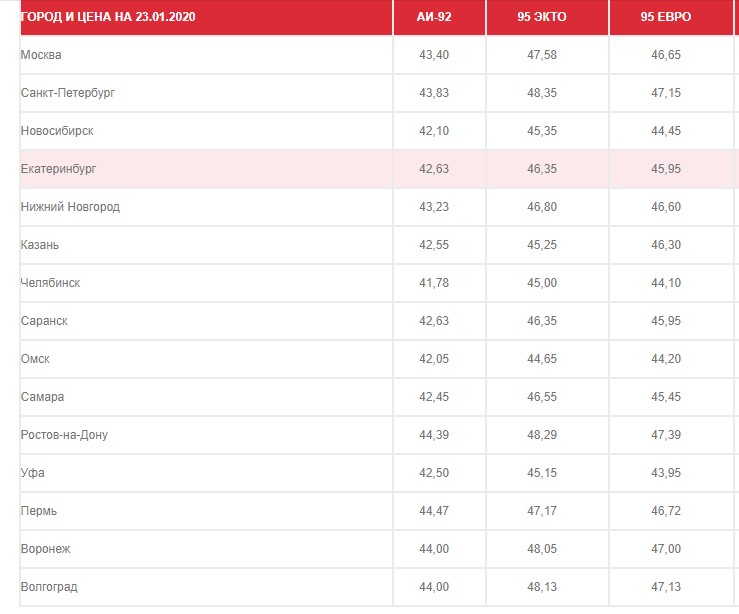Click Самара АИ-92 price 42,45
739x614 pixels.
(x=434, y=397)
